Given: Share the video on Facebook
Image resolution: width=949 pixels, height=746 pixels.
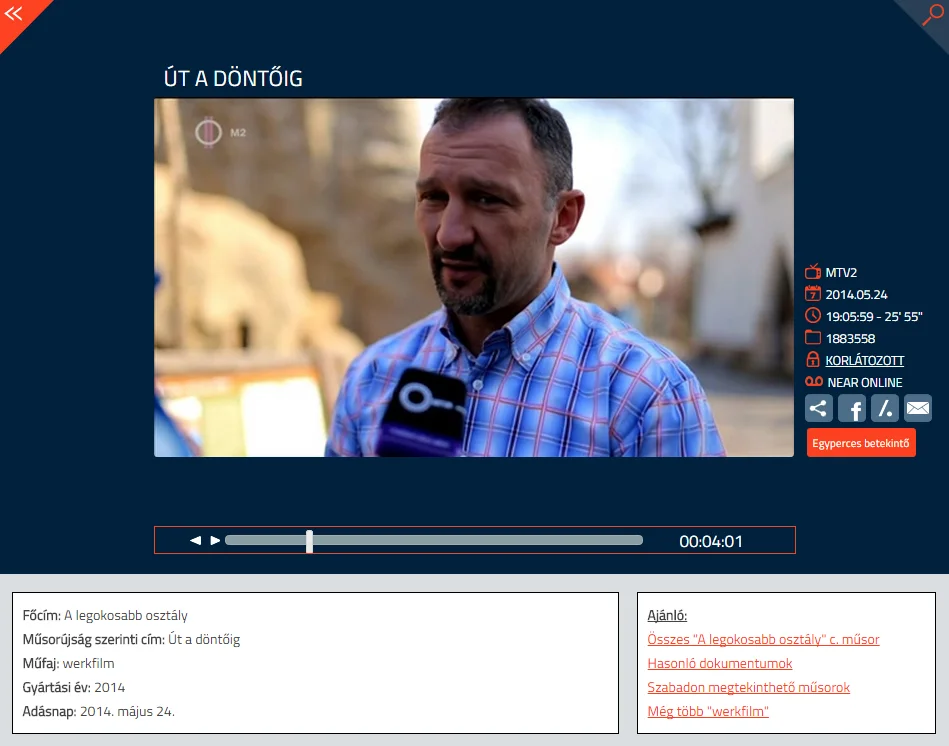Looking at the screenshot, I should pyautogui.click(x=852, y=408).
